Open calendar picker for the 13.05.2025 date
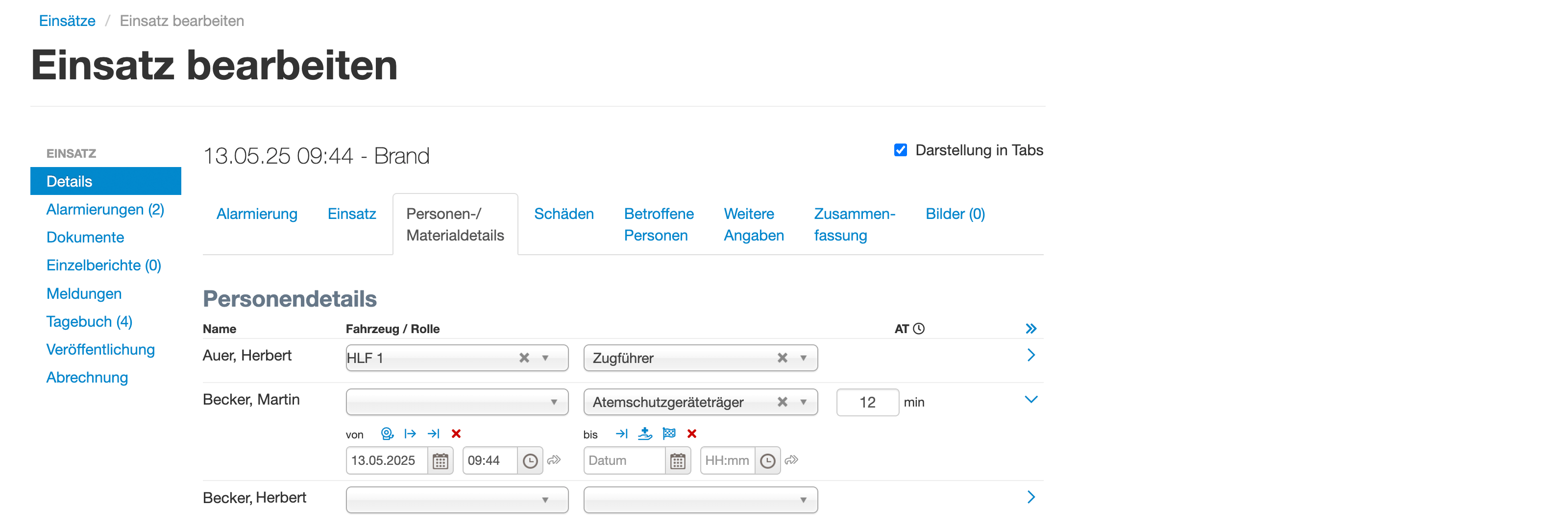 click(440, 460)
